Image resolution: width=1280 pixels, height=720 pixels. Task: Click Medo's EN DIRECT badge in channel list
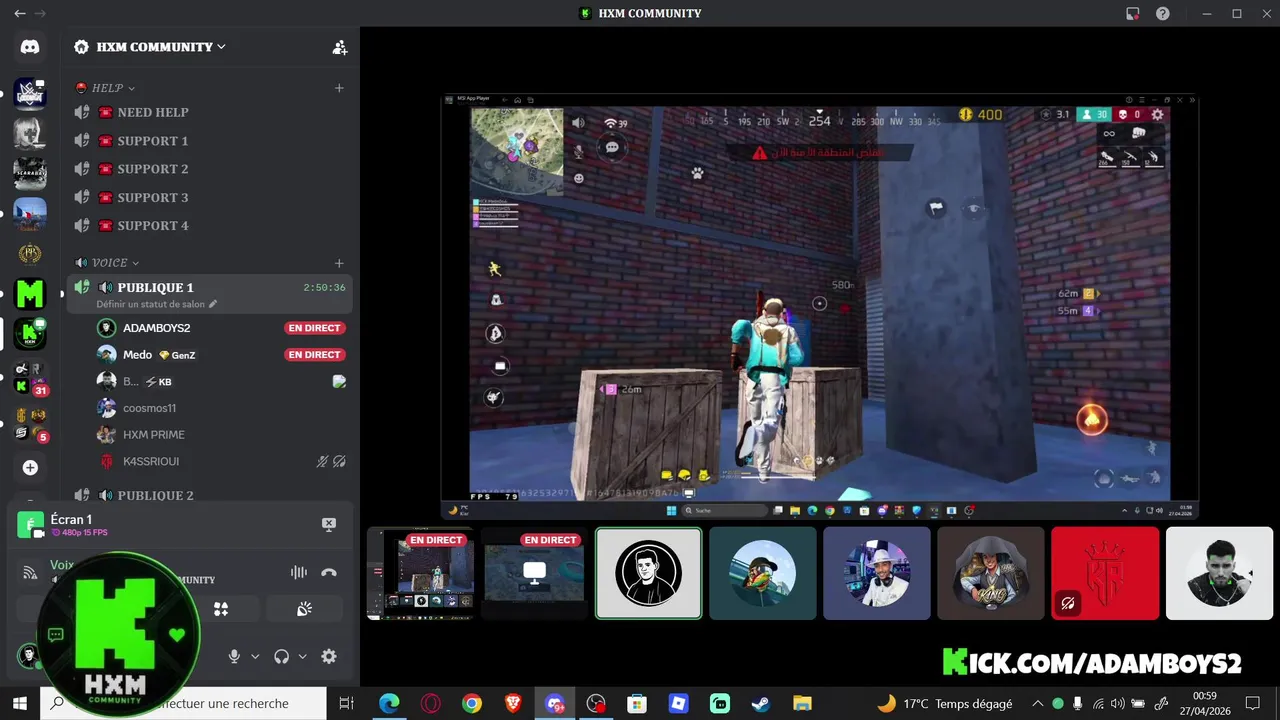pyautogui.click(x=314, y=355)
